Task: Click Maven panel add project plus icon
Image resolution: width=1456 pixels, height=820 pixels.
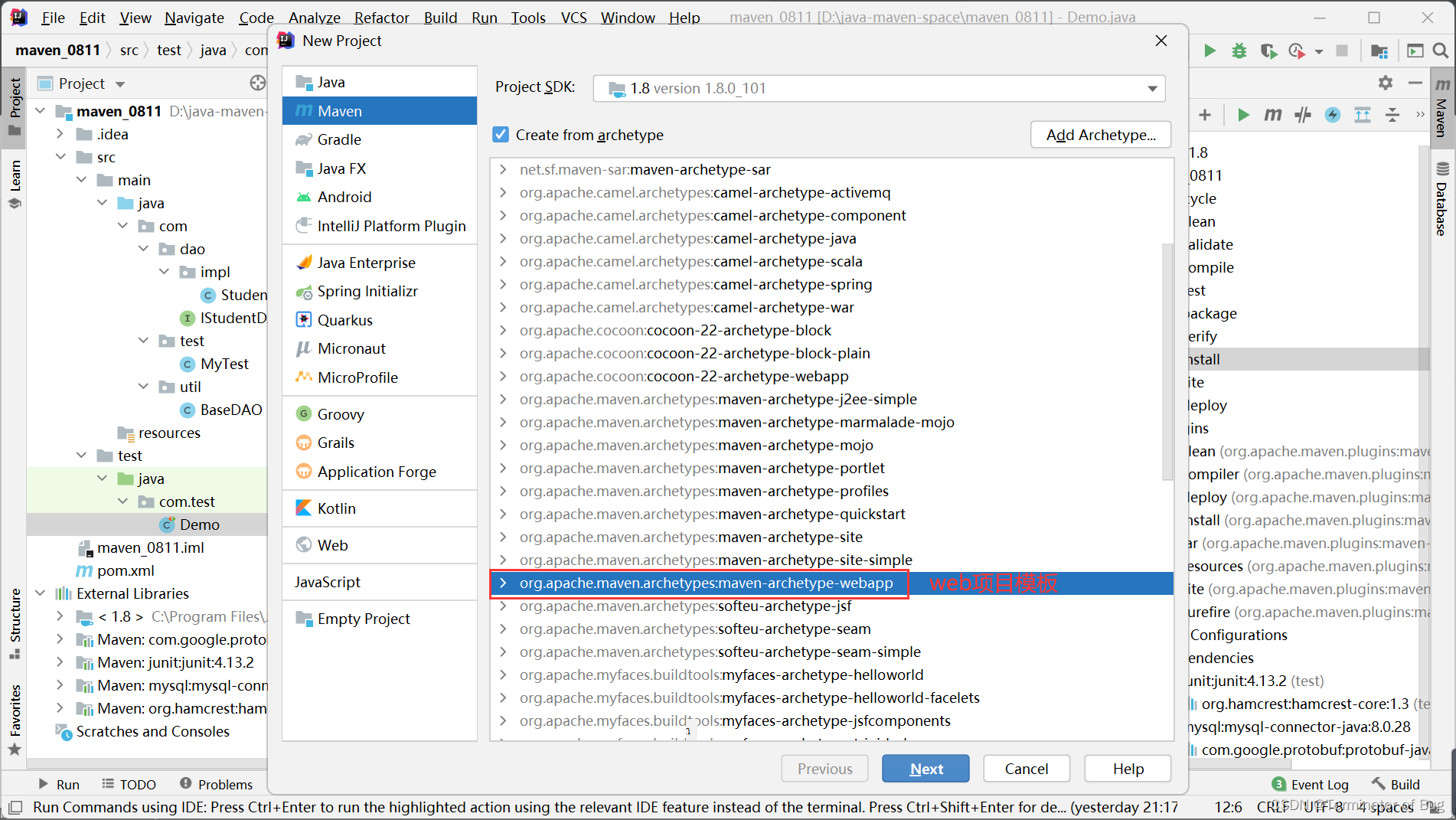Action: tap(1205, 115)
